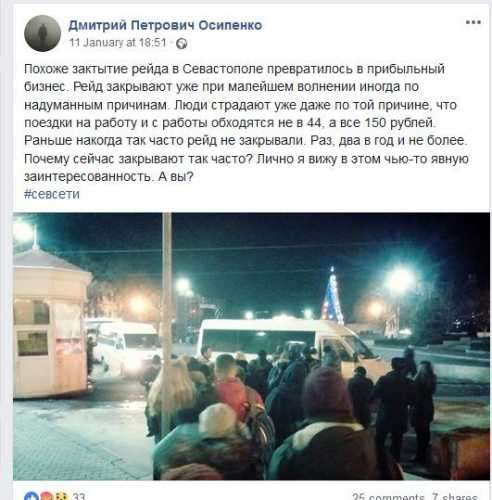
Task: Open the 33 reactions count
Action: (78, 497)
